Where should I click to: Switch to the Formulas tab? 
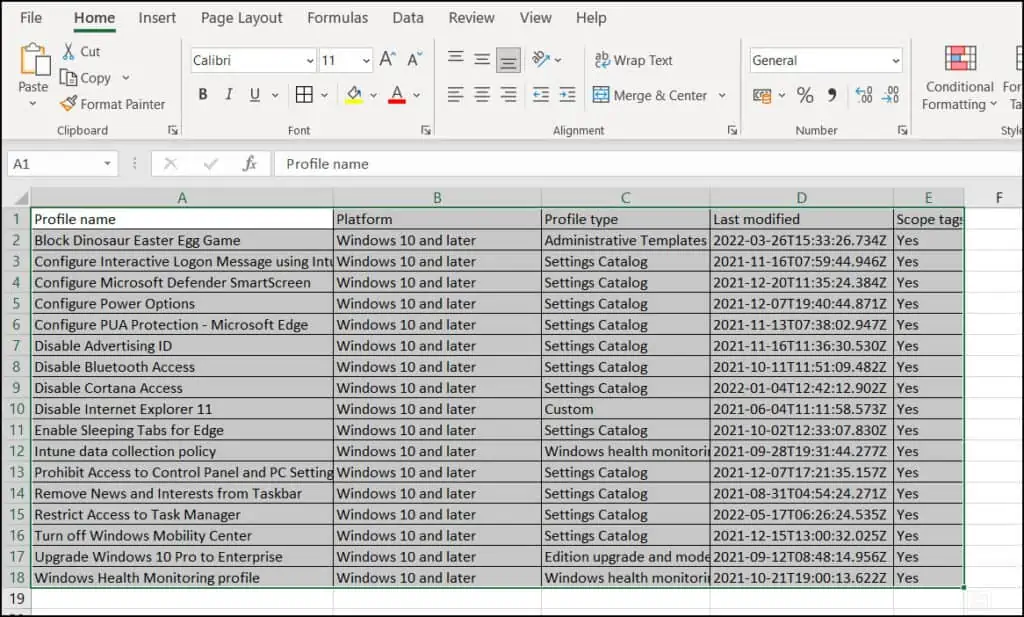click(338, 18)
